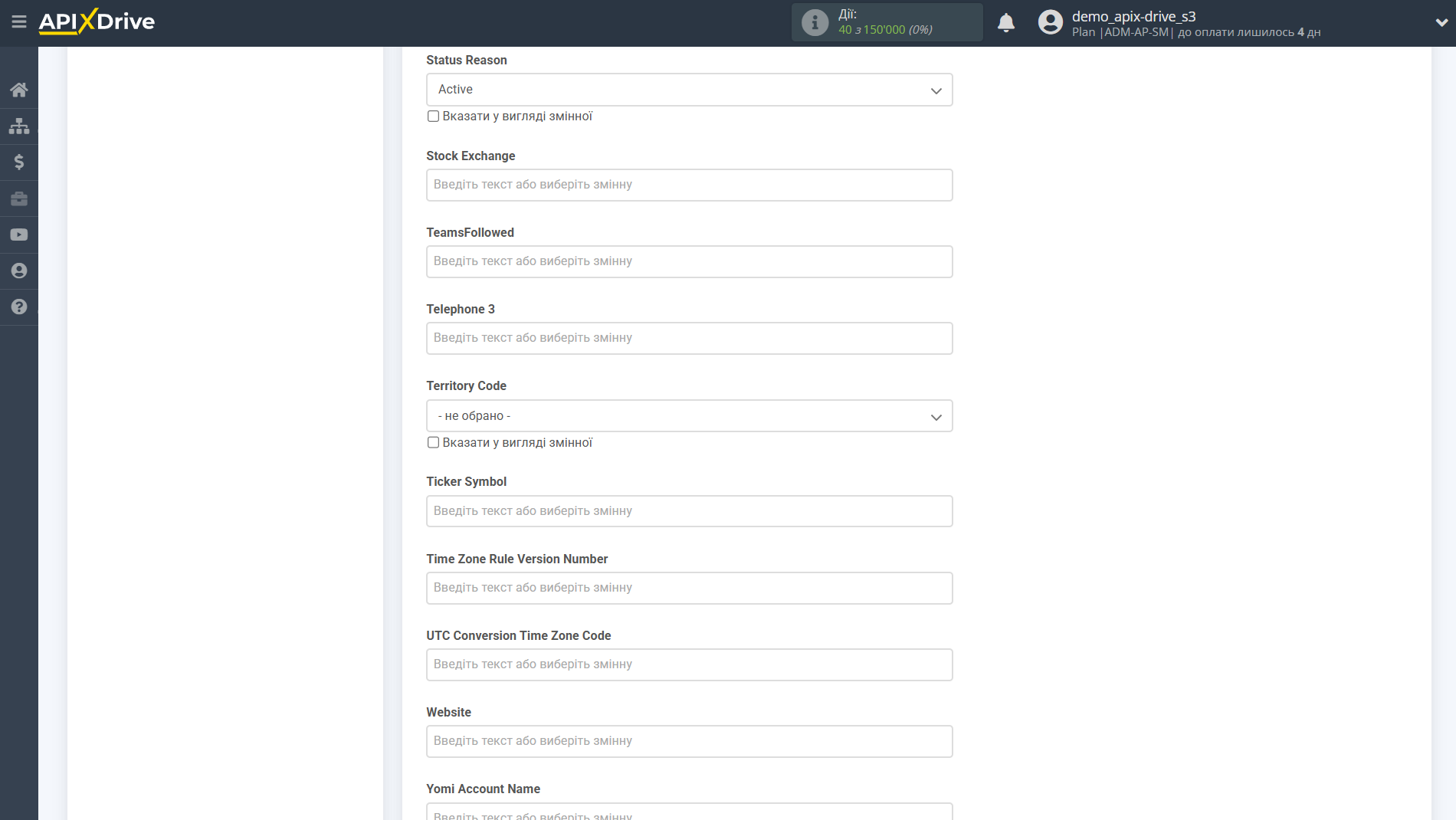Open the user profile sidebar icon
This screenshot has width=1456, height=820.
(19, 271)
